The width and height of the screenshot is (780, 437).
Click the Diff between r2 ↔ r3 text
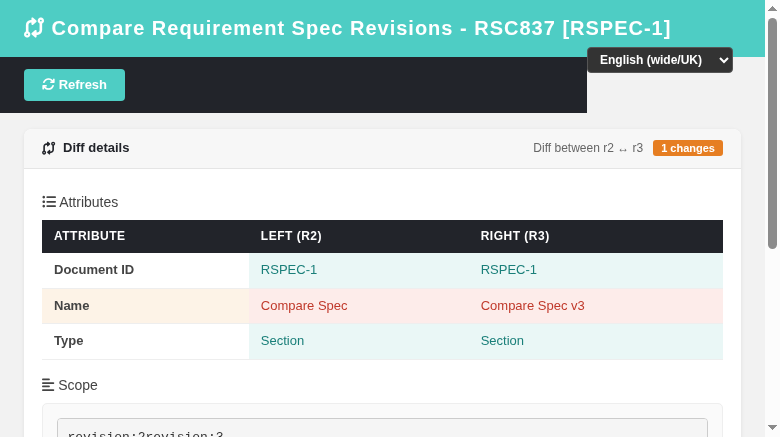[x=588, y=148]
